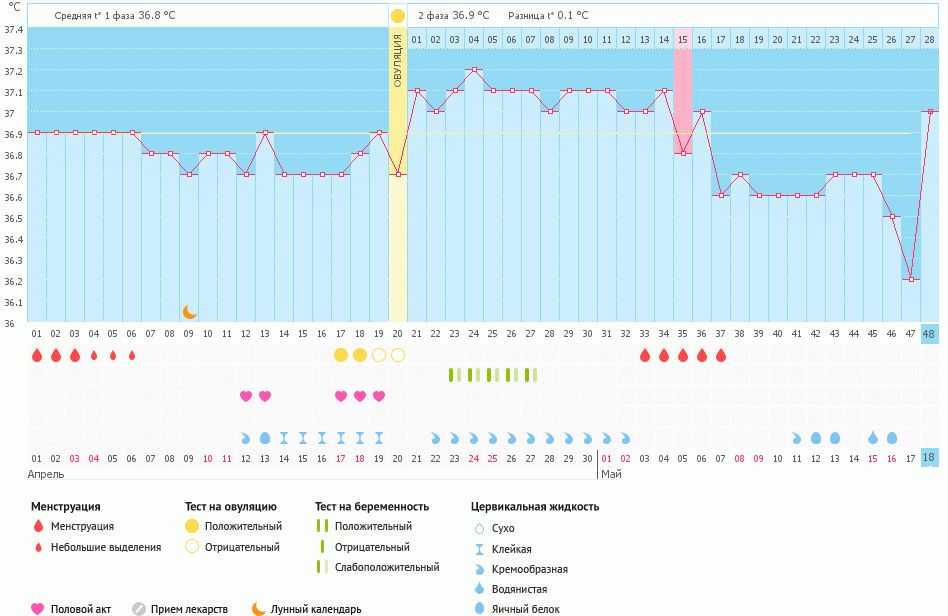Click the highlighted cycle day 48 cell
The height and width of the screenshot is (616, 948).
click(929, 333)
